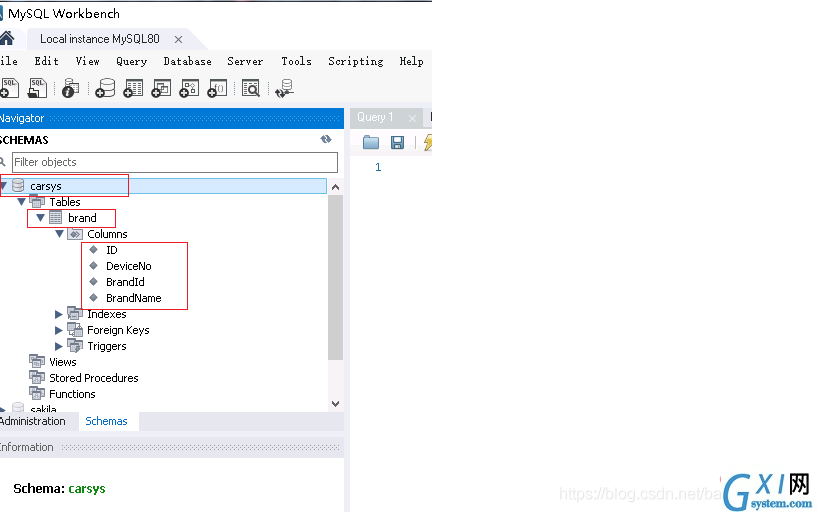Screen dimensions: 819x512
Task: Open the Database menu
Action: tap(188, 61)
